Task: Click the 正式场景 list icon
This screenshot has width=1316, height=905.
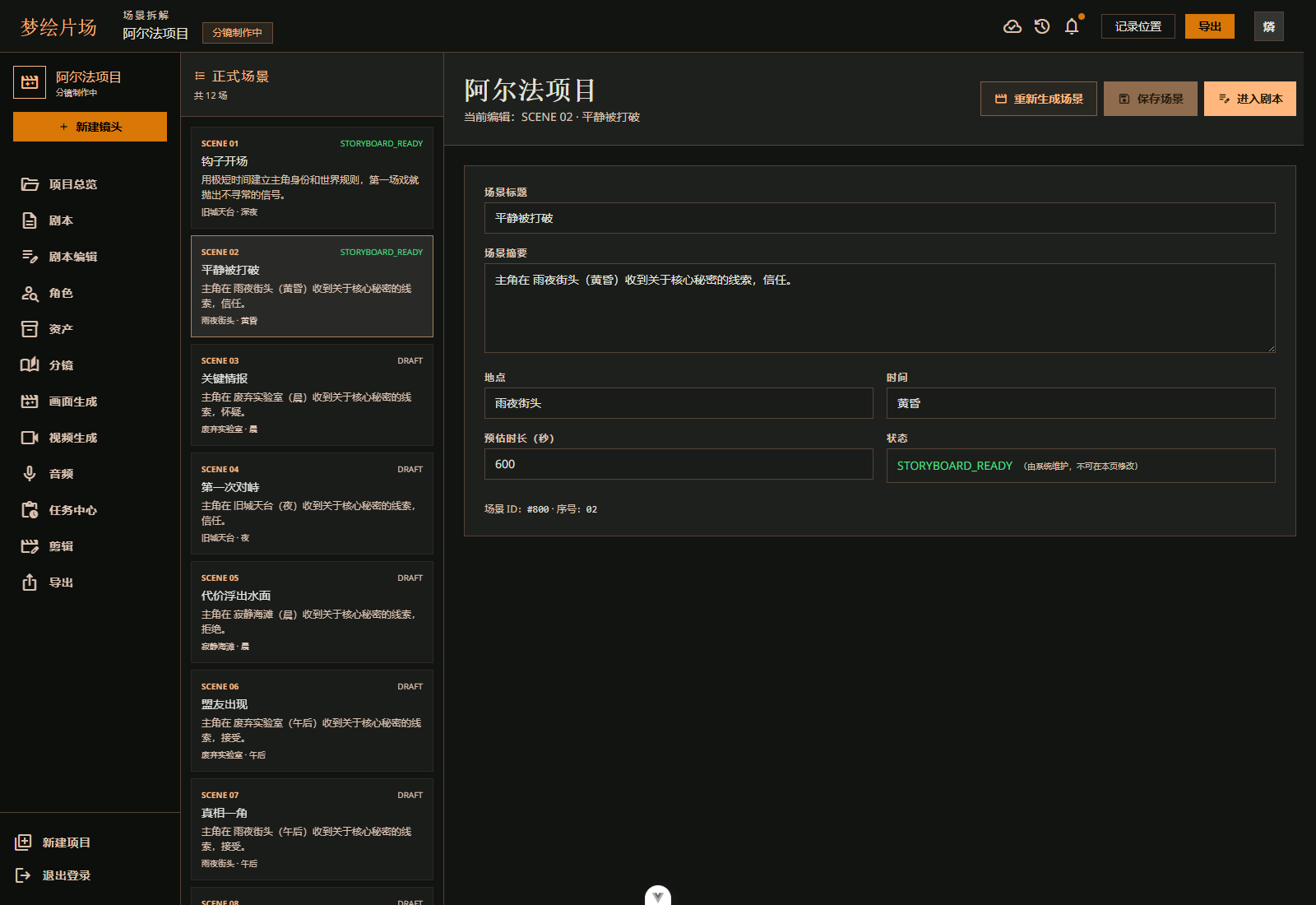Action: point(199,76)
